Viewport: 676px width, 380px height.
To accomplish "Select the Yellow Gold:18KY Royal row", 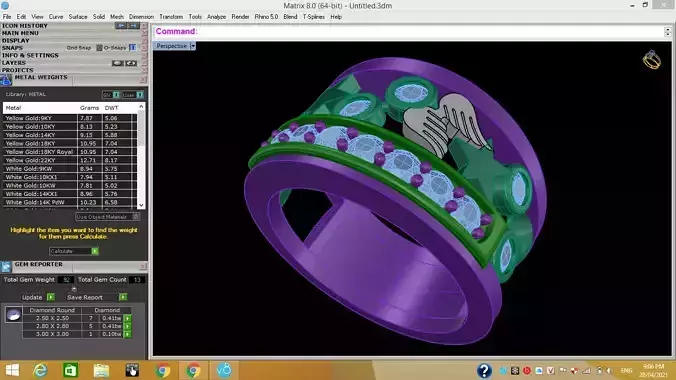I will coord(69,152).
